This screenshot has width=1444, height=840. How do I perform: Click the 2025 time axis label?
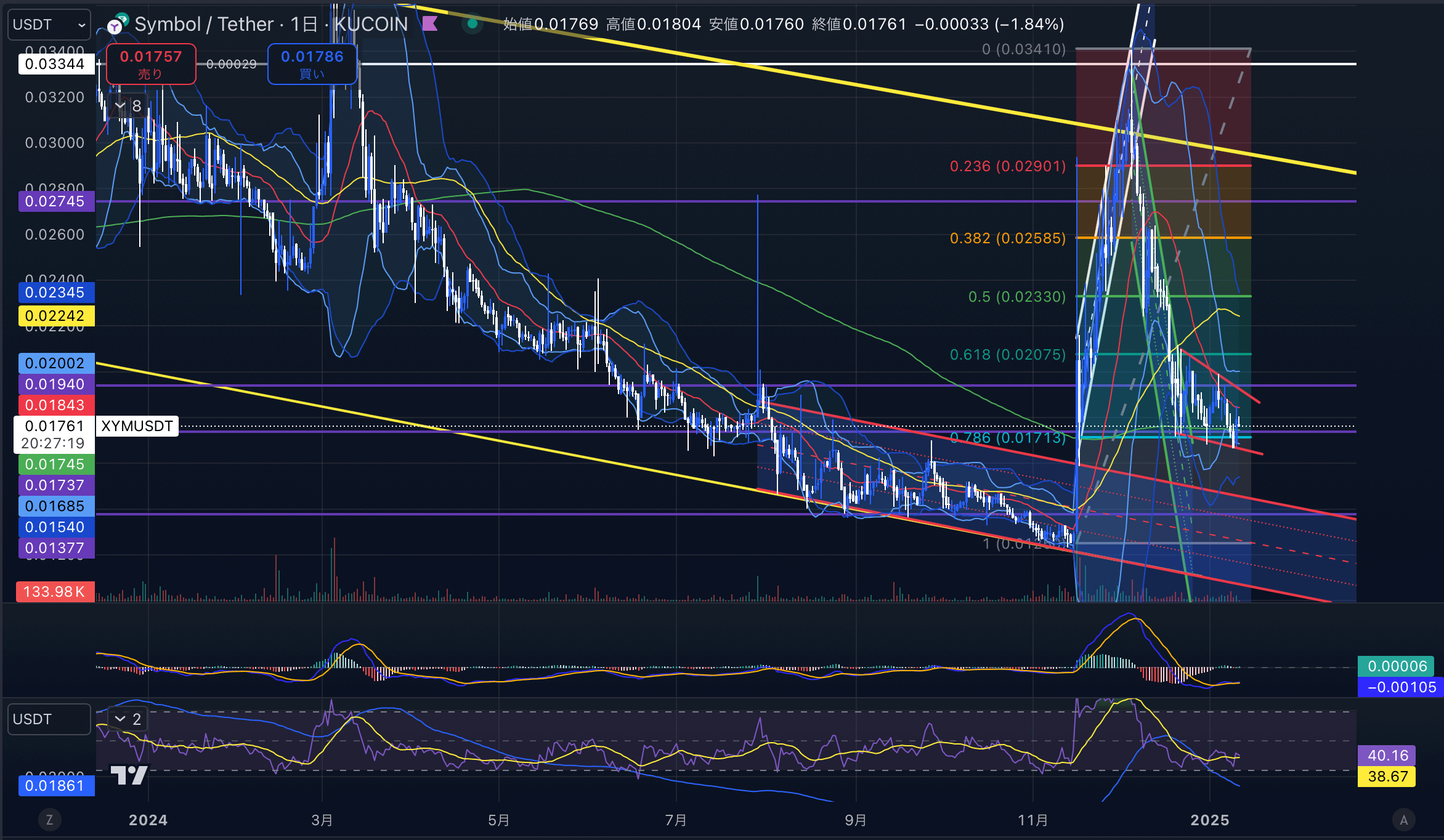click(1210, 820)
